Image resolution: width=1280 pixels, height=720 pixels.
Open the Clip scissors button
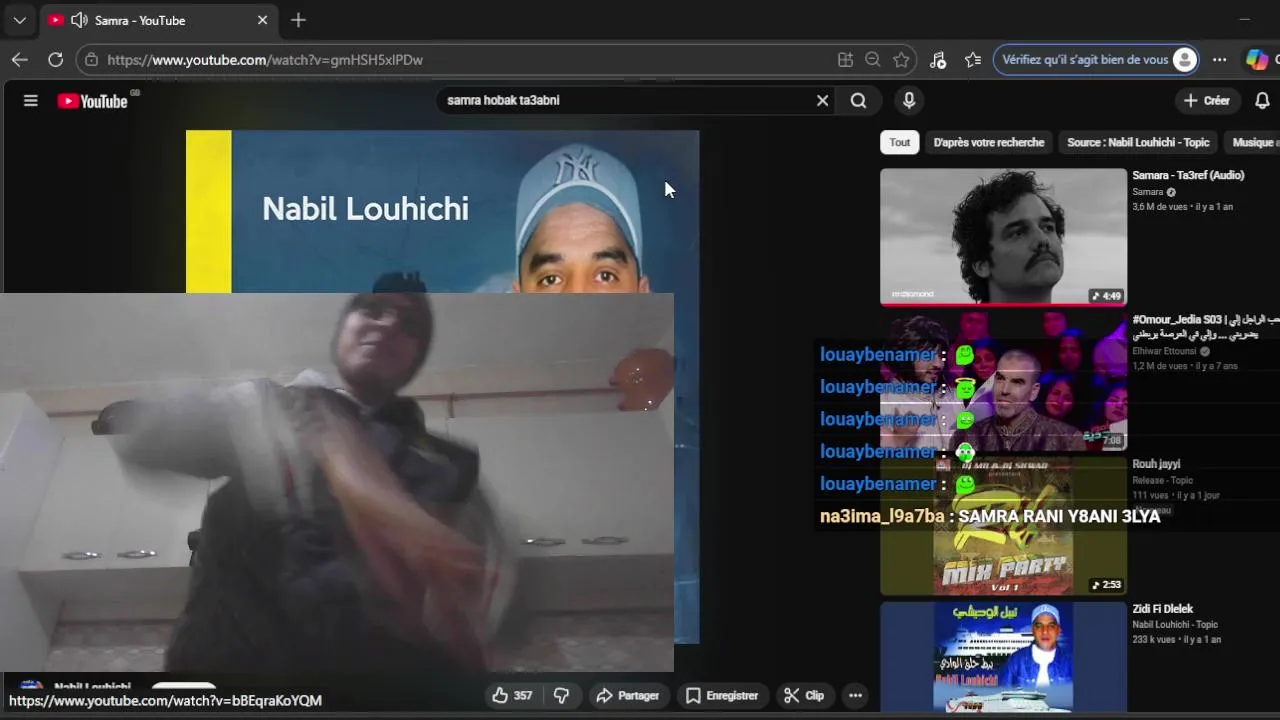(804, 695)
